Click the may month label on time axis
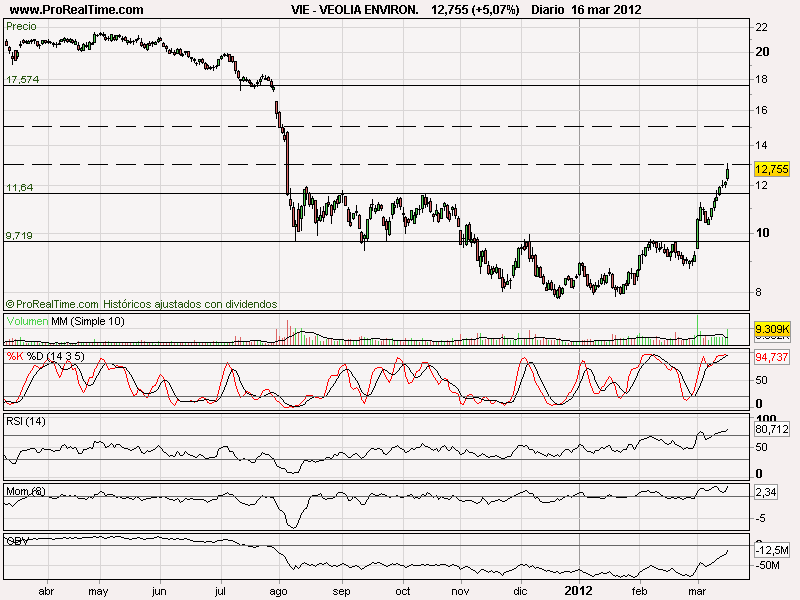Image resolution: width=800 pixels, height=600 pixels. 98,591
